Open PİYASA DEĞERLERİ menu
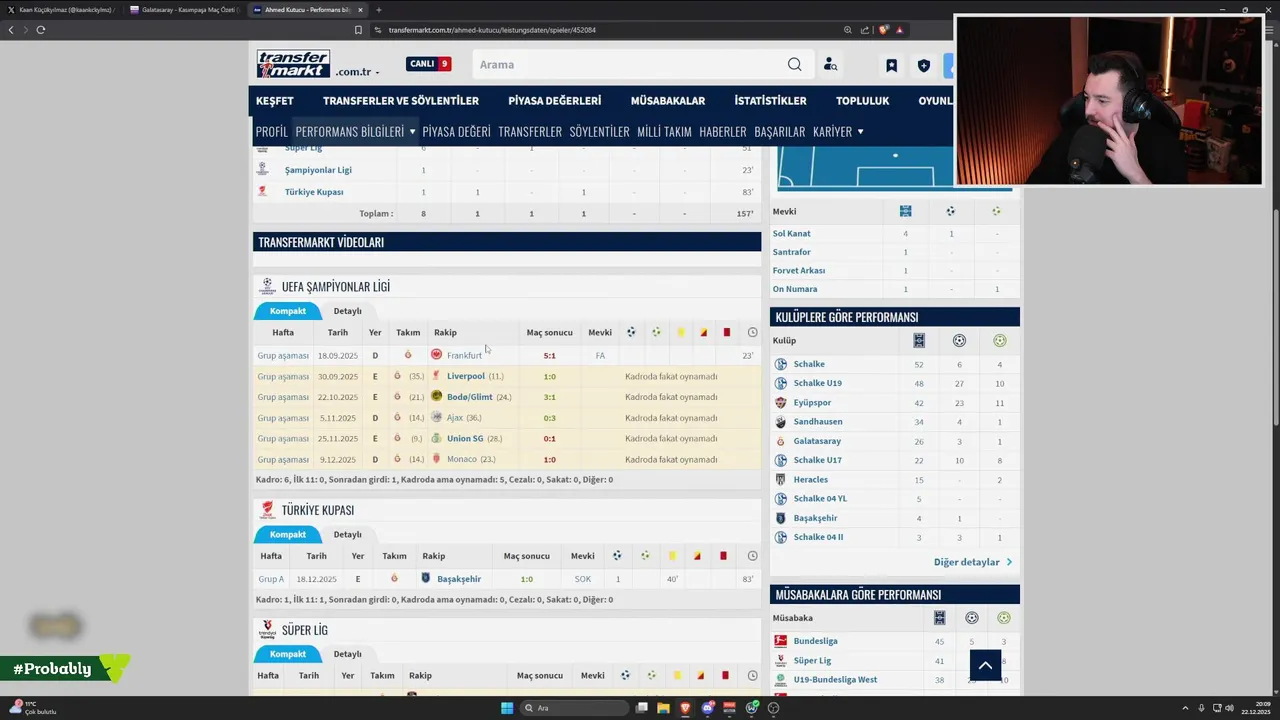The image size is (1280, 720). pyautogui.click(x=554, y=101)
